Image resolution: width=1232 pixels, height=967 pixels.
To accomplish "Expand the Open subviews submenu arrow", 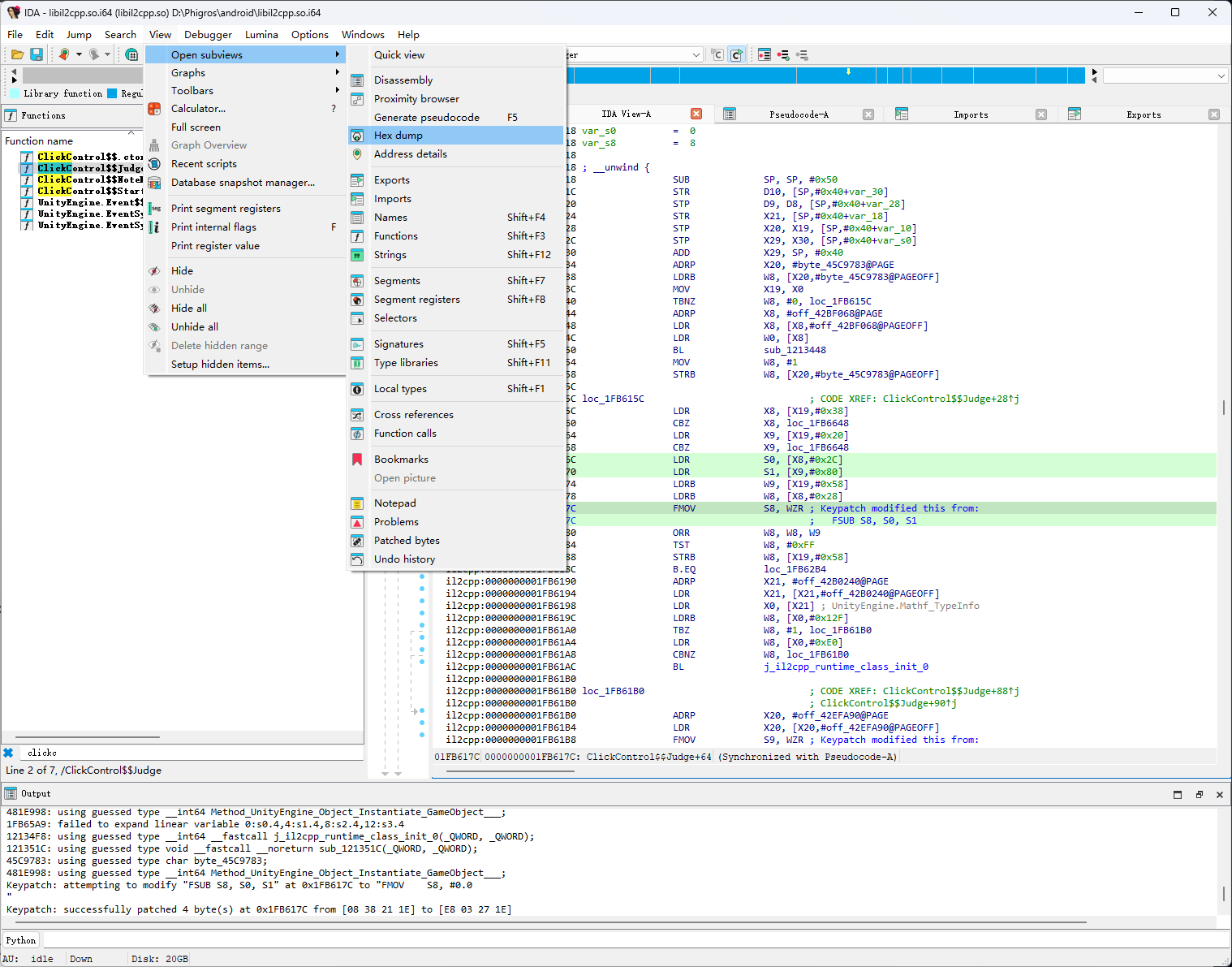I will click(x=337, y=54).
